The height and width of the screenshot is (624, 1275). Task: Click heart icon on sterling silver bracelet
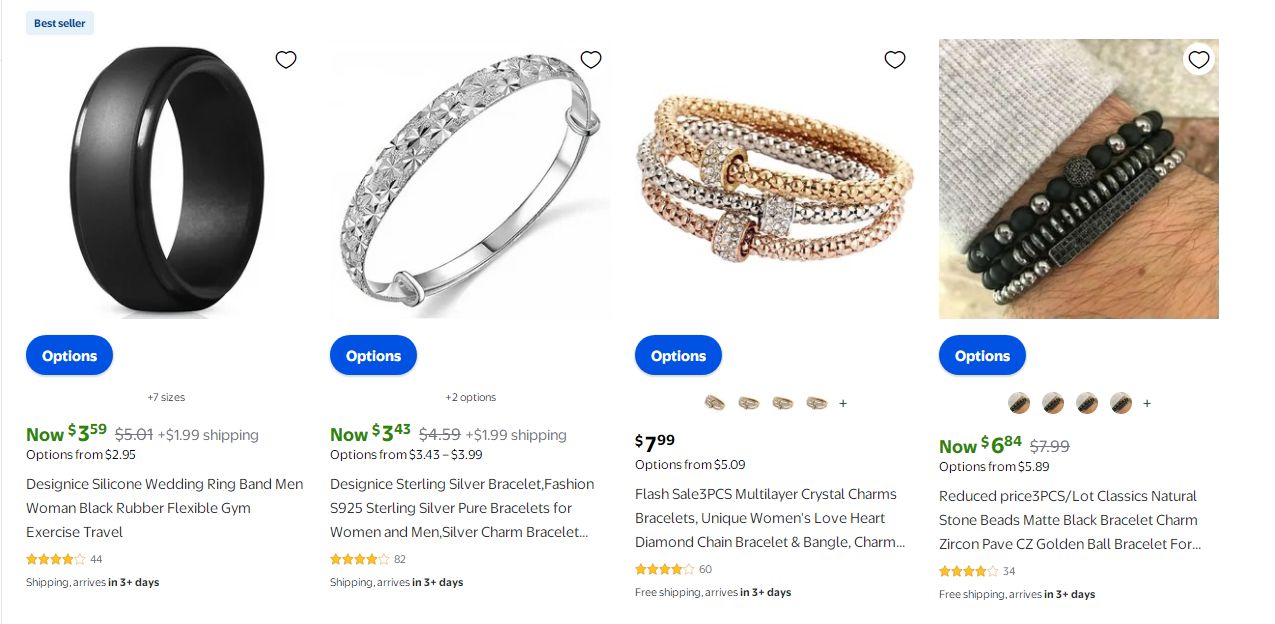[x=591, y=60]
